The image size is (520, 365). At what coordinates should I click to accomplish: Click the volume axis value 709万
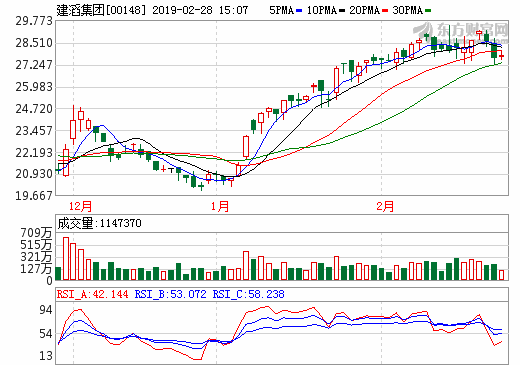pos(36,233)
